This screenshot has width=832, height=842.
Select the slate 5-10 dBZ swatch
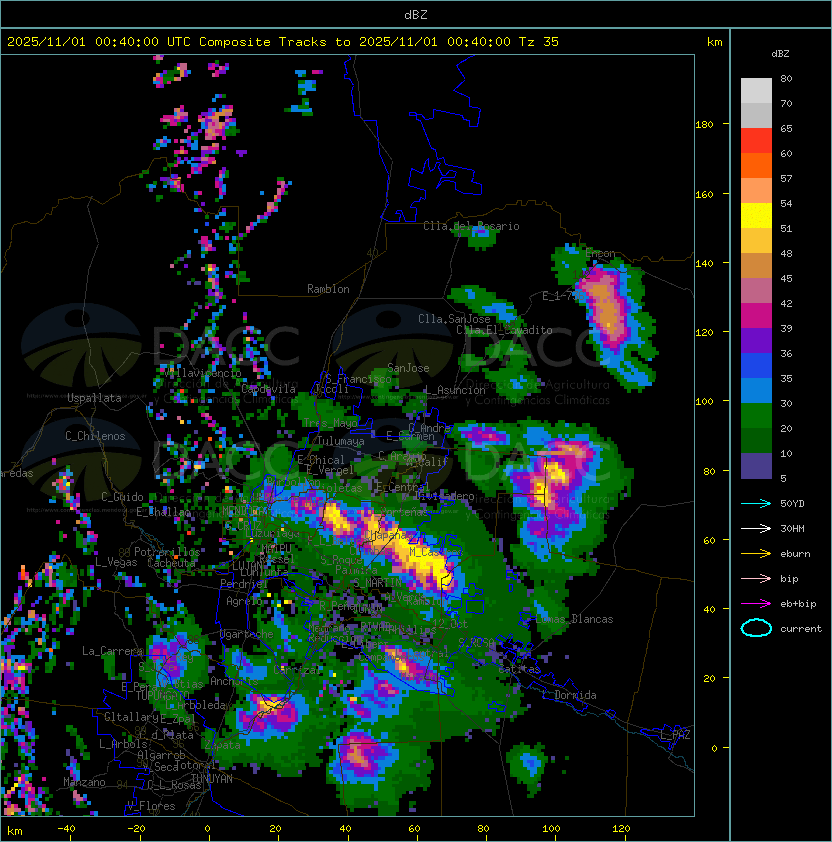coord(756,466)
